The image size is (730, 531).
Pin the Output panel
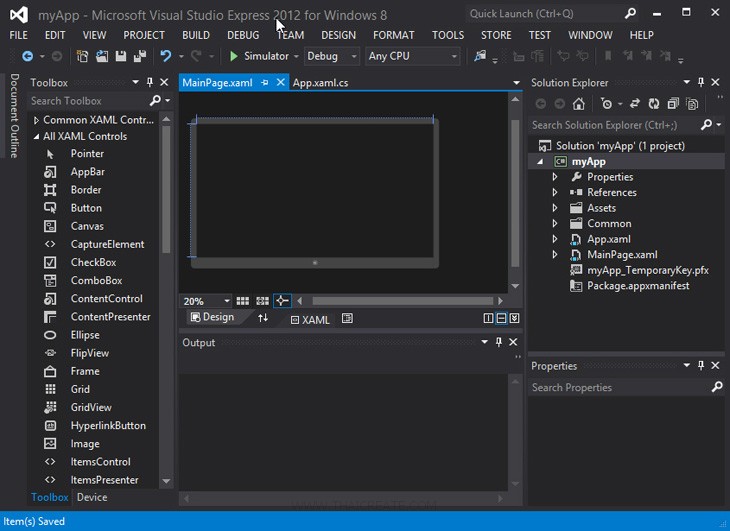point(499,342)
